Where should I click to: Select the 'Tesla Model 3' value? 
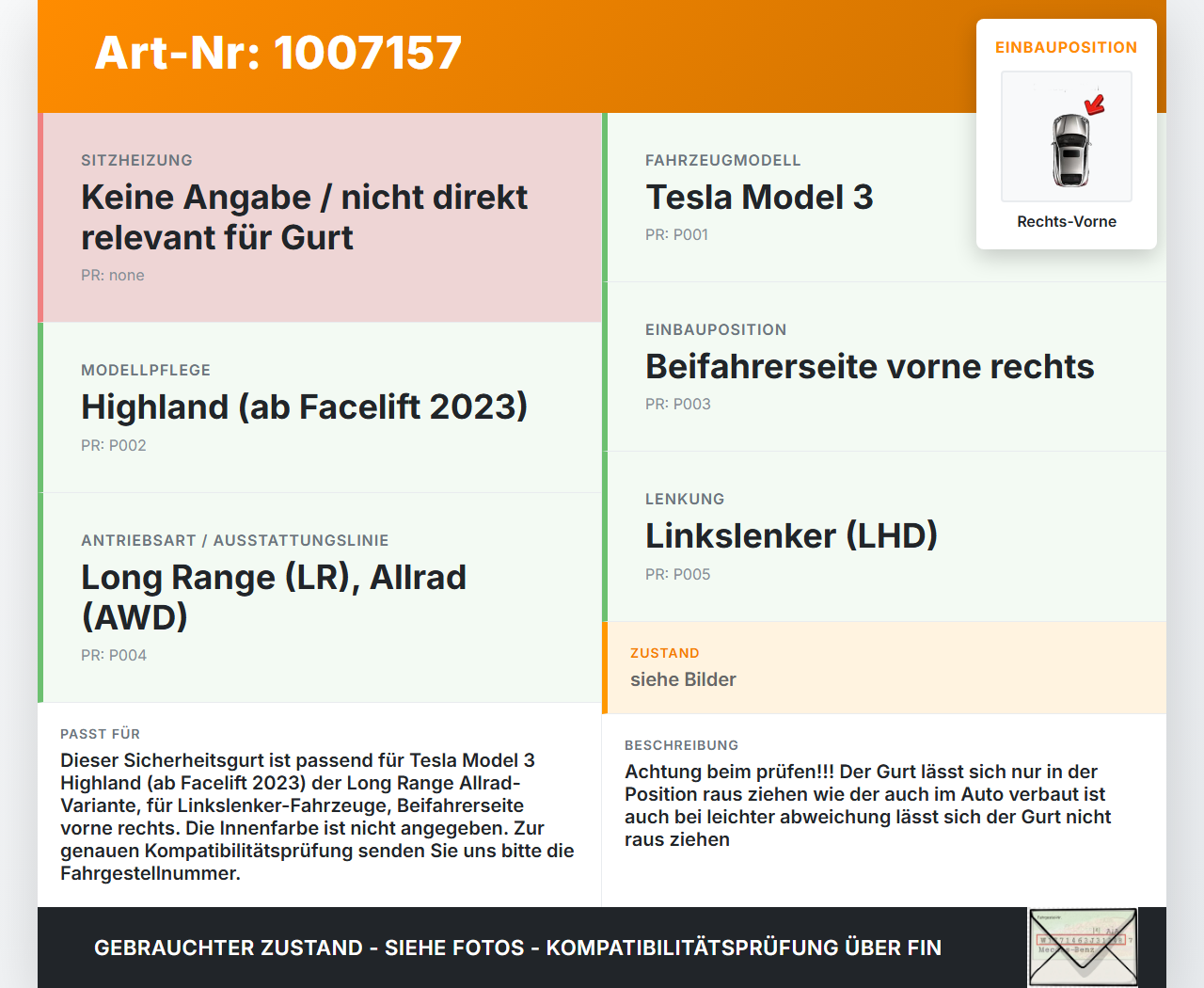pyautogui.click(x=759, y=198)
